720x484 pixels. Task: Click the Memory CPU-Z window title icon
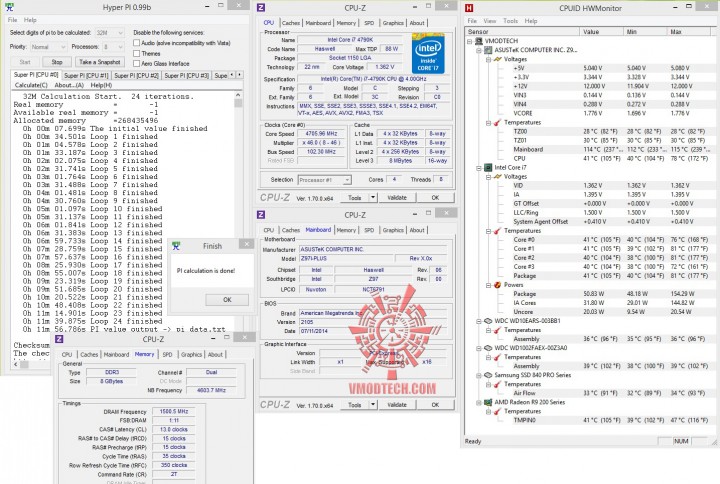coord(59,339)
